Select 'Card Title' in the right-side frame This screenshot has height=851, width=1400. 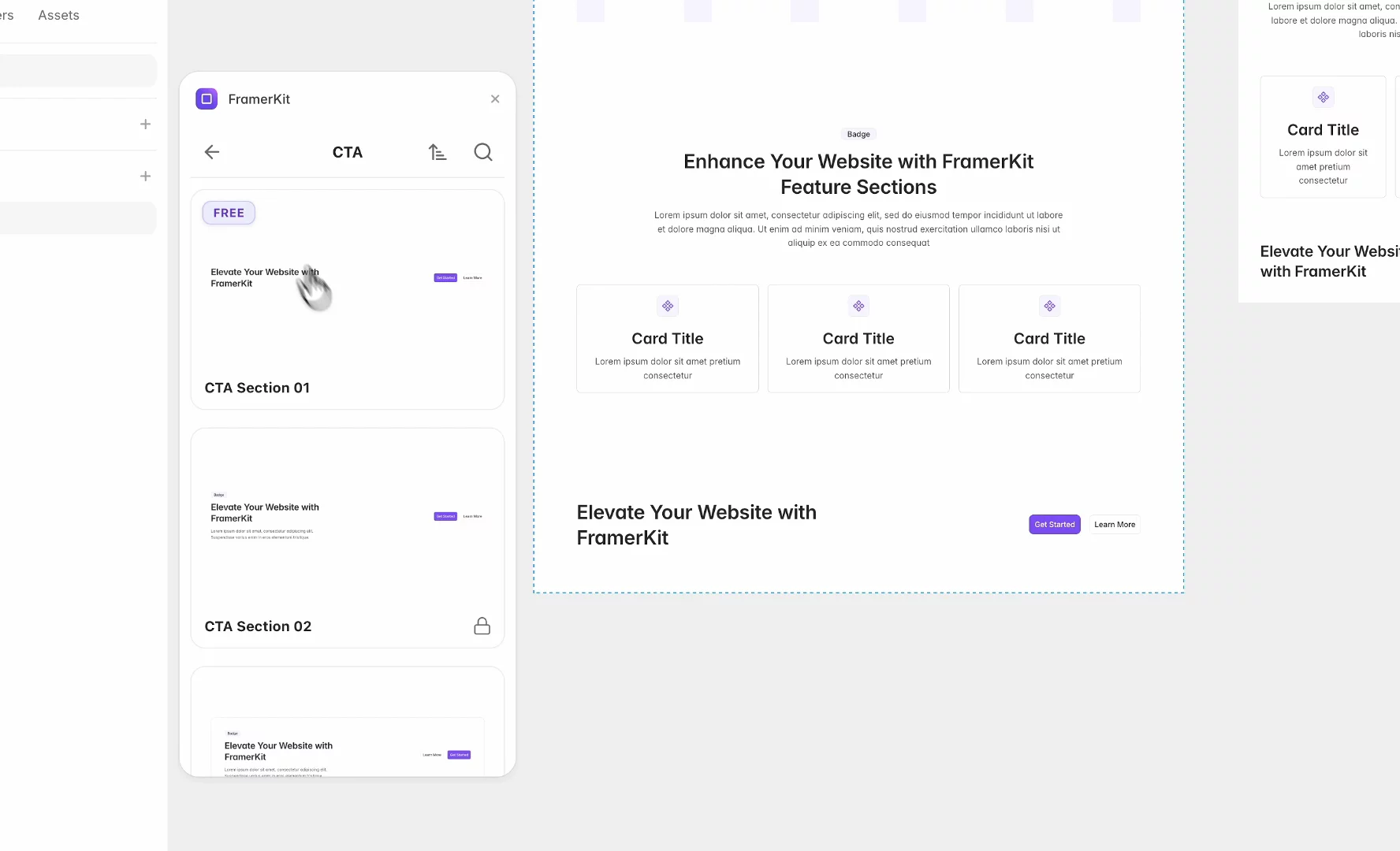[1323, 130]
